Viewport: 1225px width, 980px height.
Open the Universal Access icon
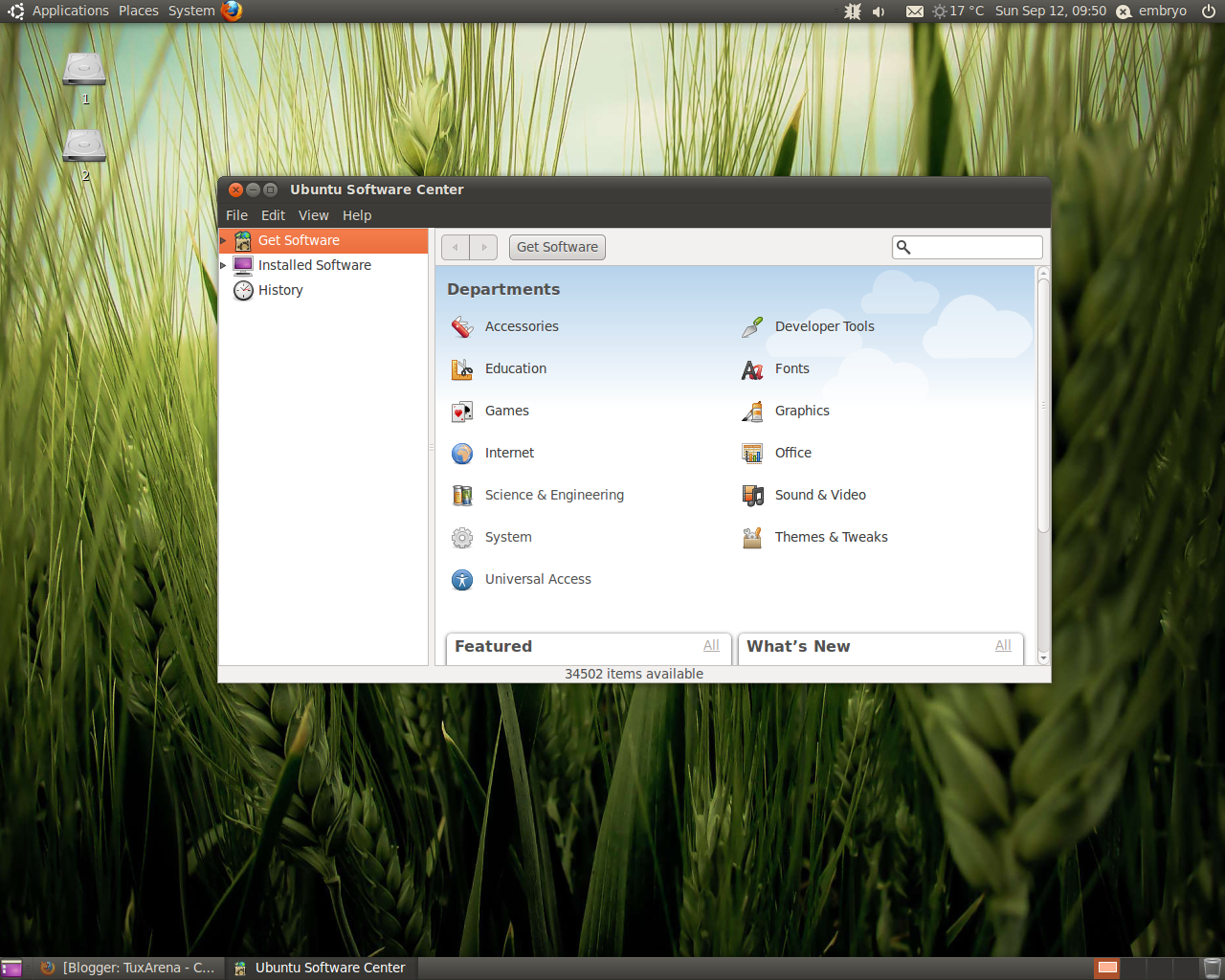(x=462, y=580)
